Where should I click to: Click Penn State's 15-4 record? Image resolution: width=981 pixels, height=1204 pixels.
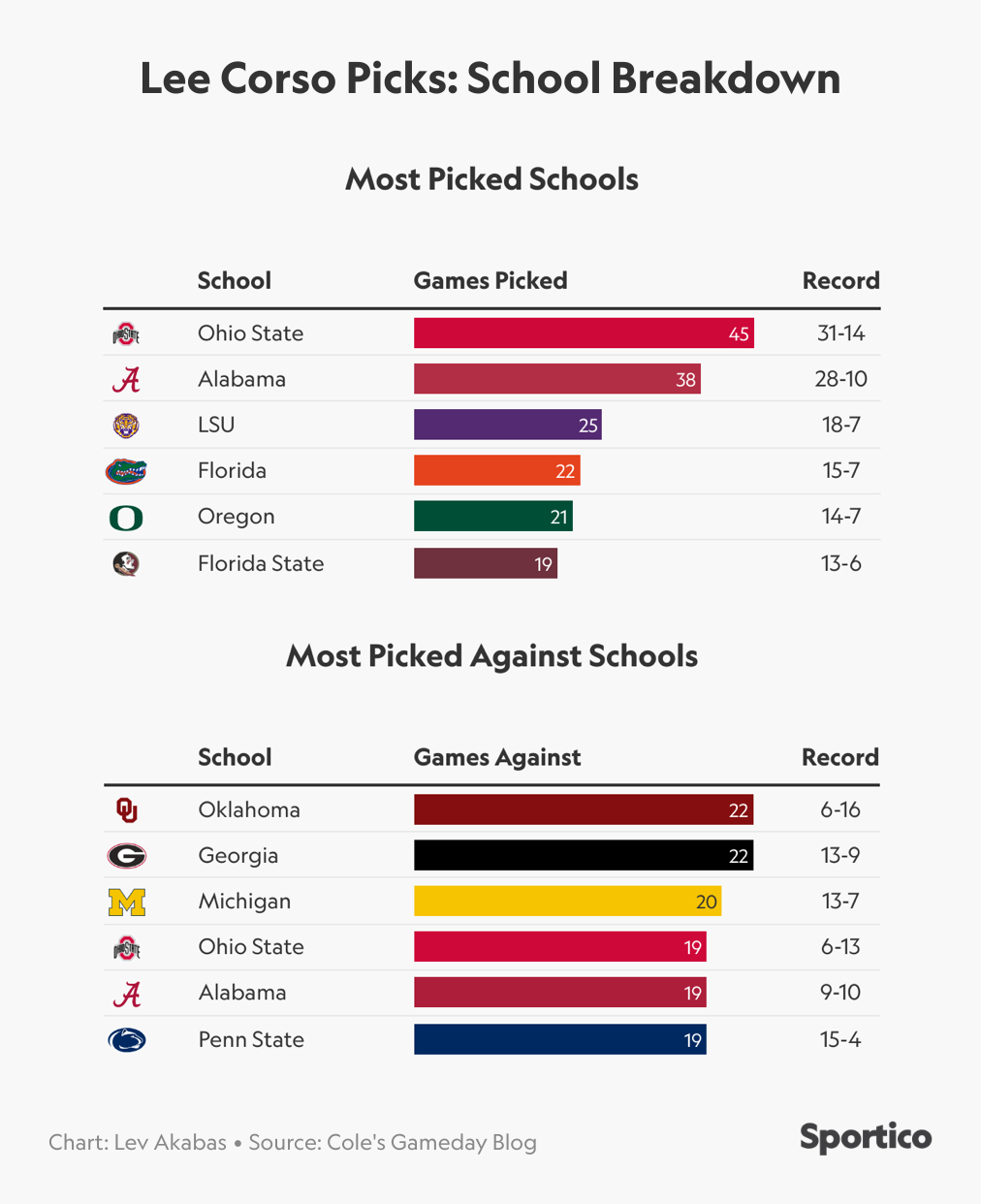pyautogui.click(x=839, y=1040)
